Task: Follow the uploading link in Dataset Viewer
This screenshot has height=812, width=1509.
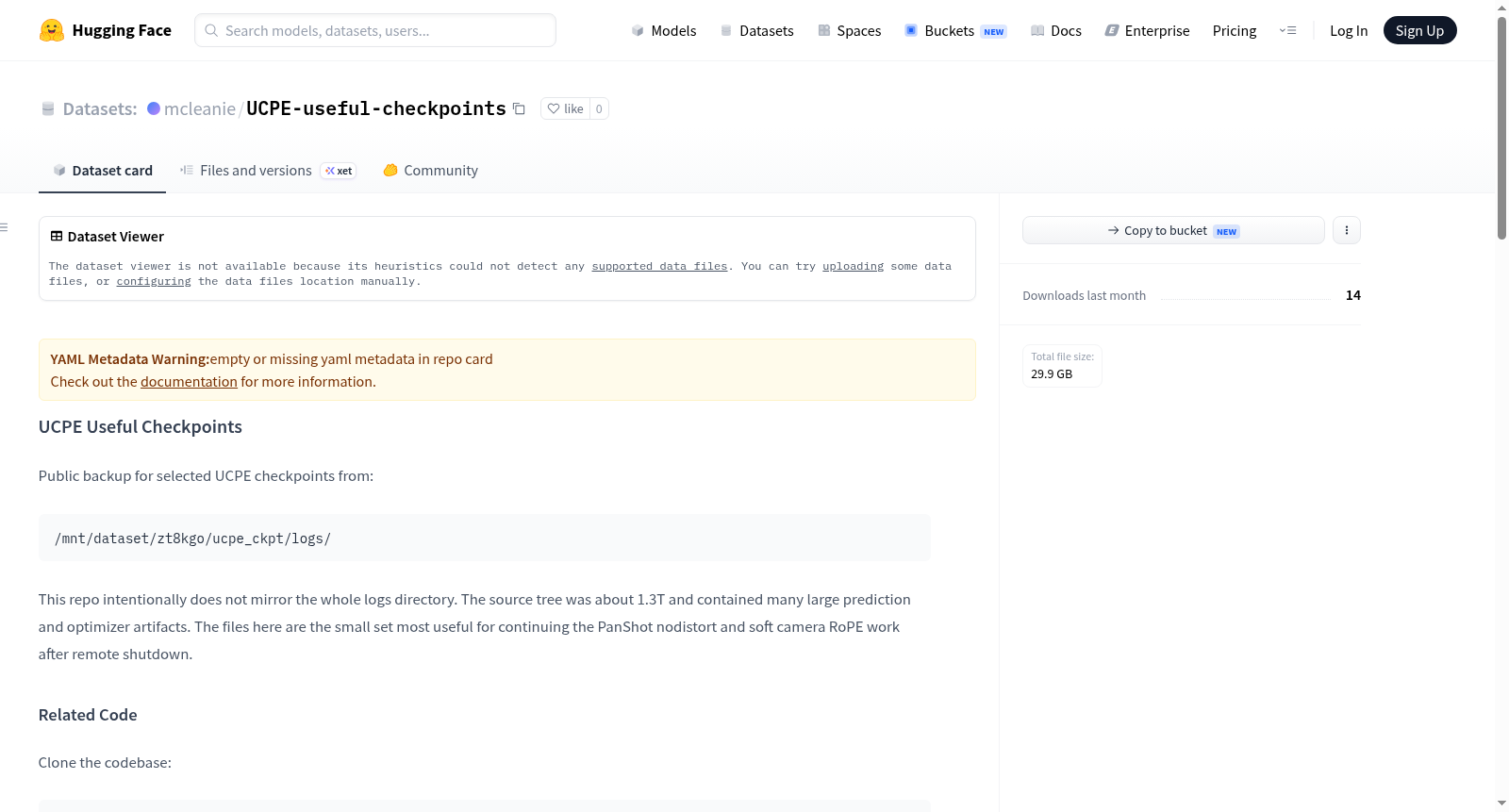Action: click(x=853, y=267)
